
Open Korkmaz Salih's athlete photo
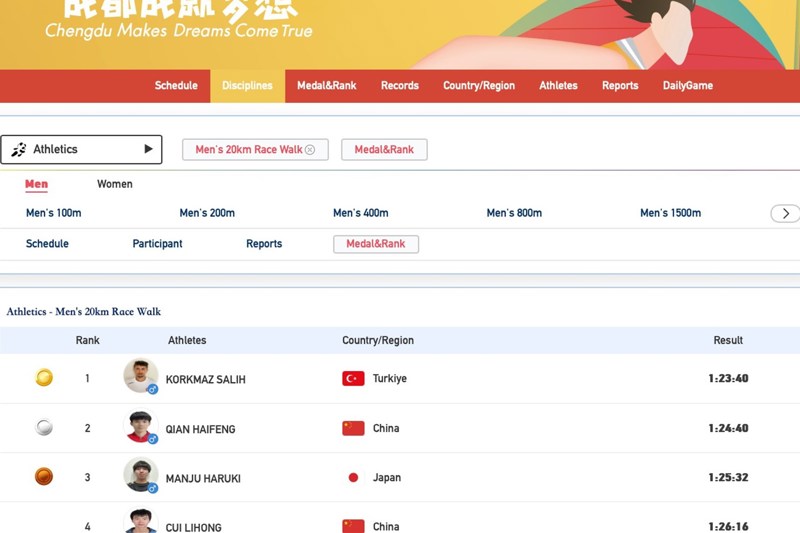coord(140,376)
